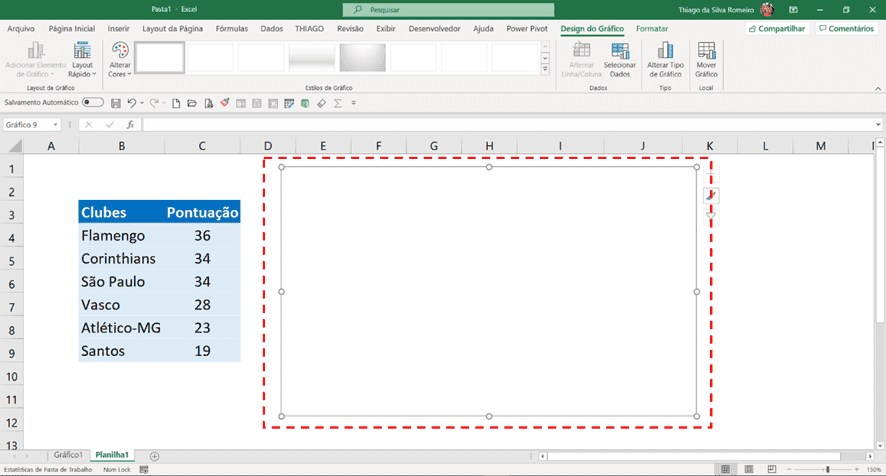This screenshot has height=476, width=886.
Task: Open the Alterar Cores palette
Action: tap(120, 59)
